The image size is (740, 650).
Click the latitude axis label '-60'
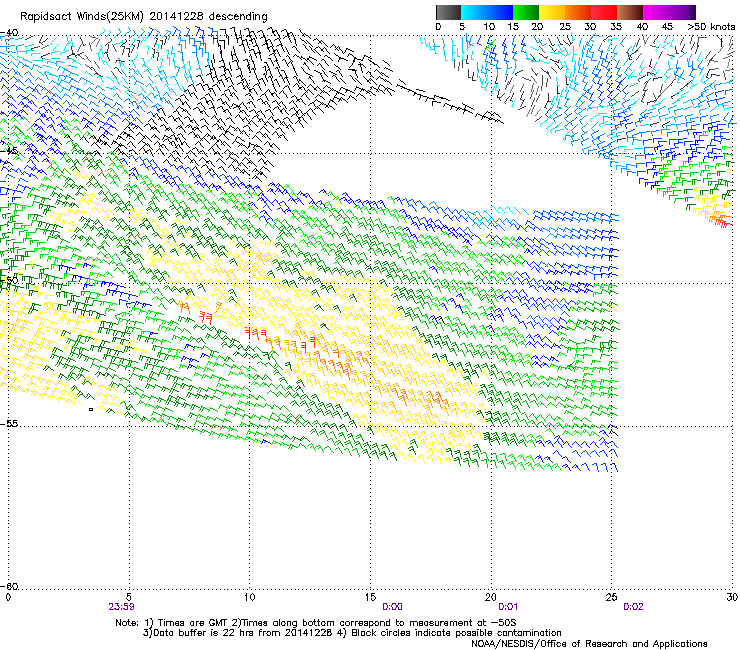click(x=9, y=586)
